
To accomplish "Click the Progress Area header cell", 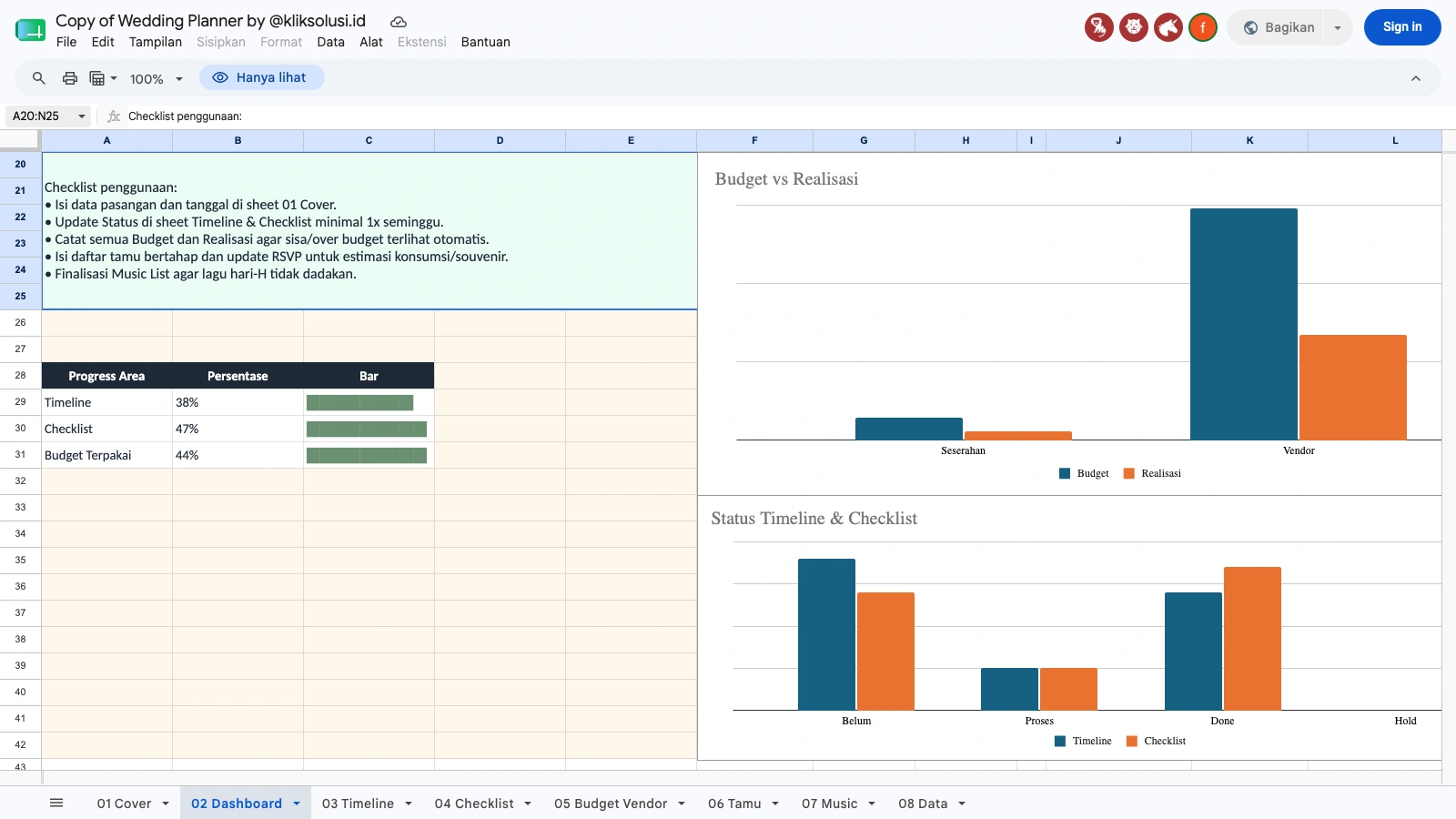I will point(107,376).
